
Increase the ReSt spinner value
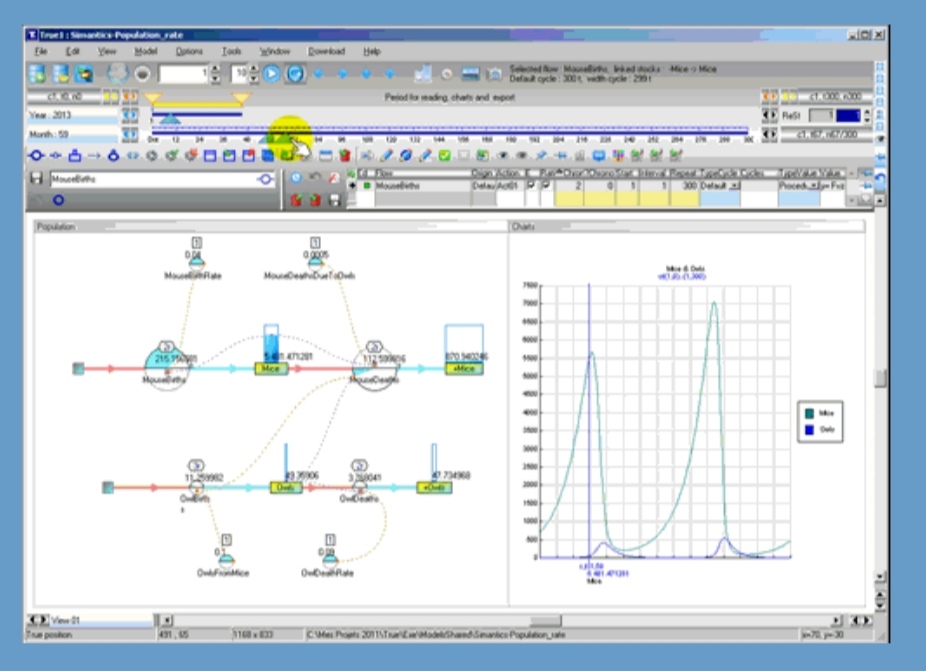866,112
